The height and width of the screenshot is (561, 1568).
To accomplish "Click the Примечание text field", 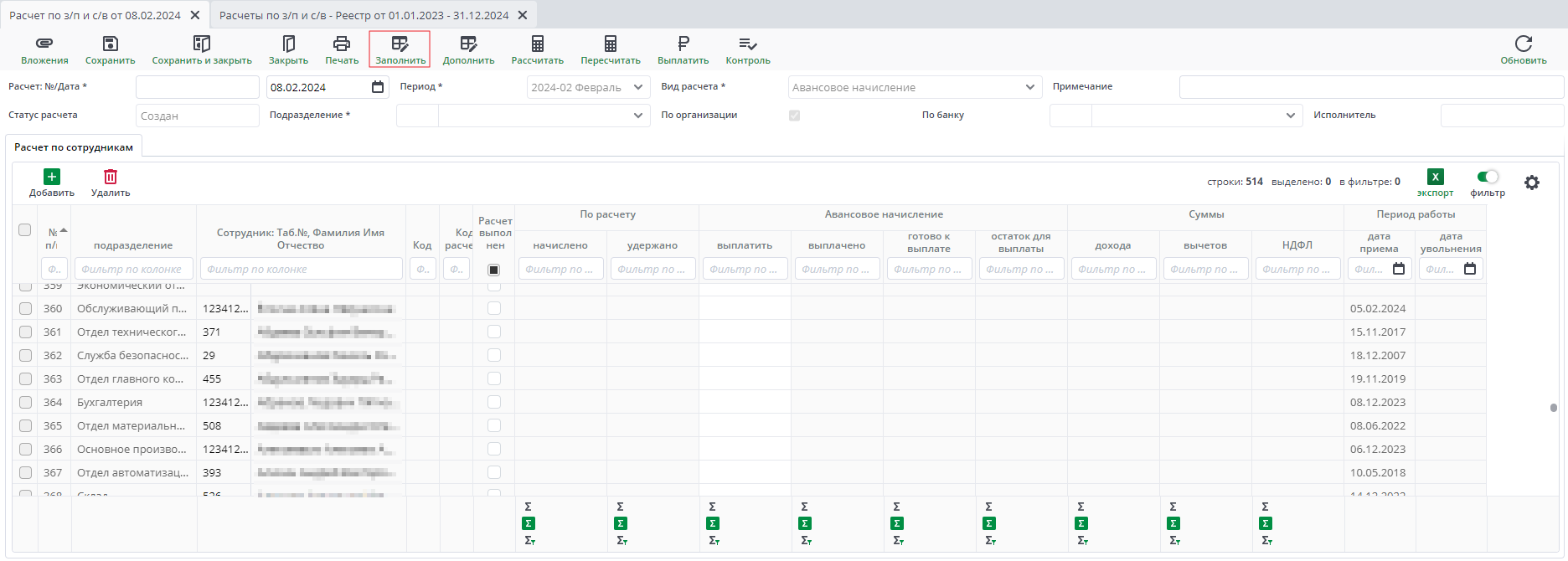I will pyautogui.click(x=1370, y=87).
